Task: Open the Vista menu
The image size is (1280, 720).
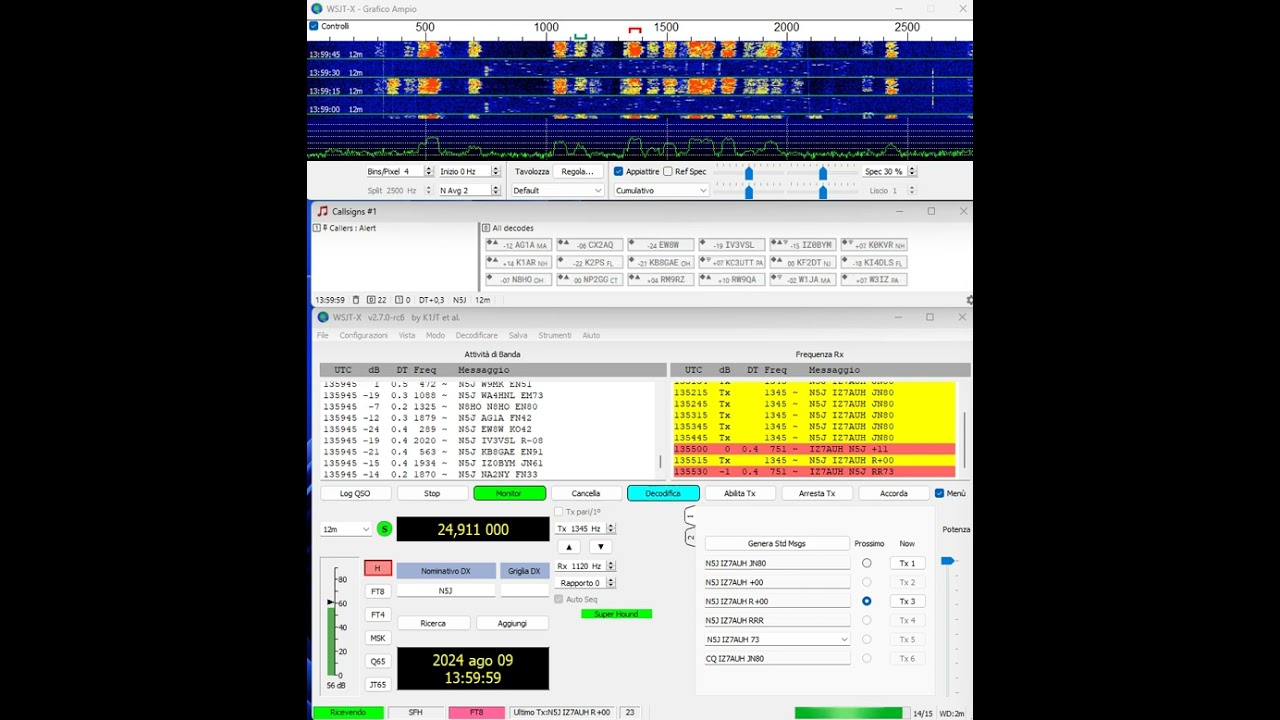Action: coord(407,335)
